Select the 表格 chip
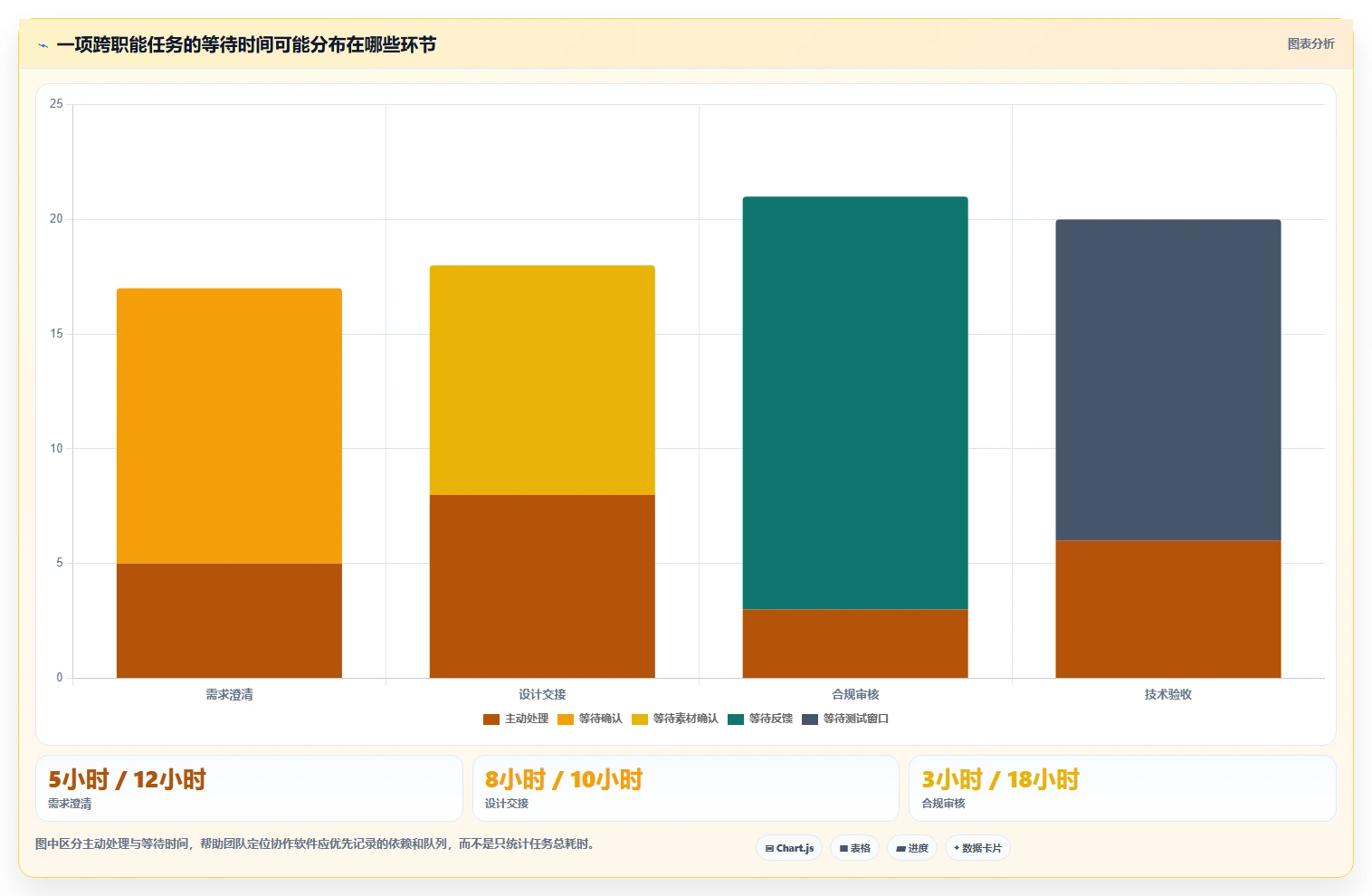The height and width of the screenshot is (896, 1372). (x=854, y=848)
